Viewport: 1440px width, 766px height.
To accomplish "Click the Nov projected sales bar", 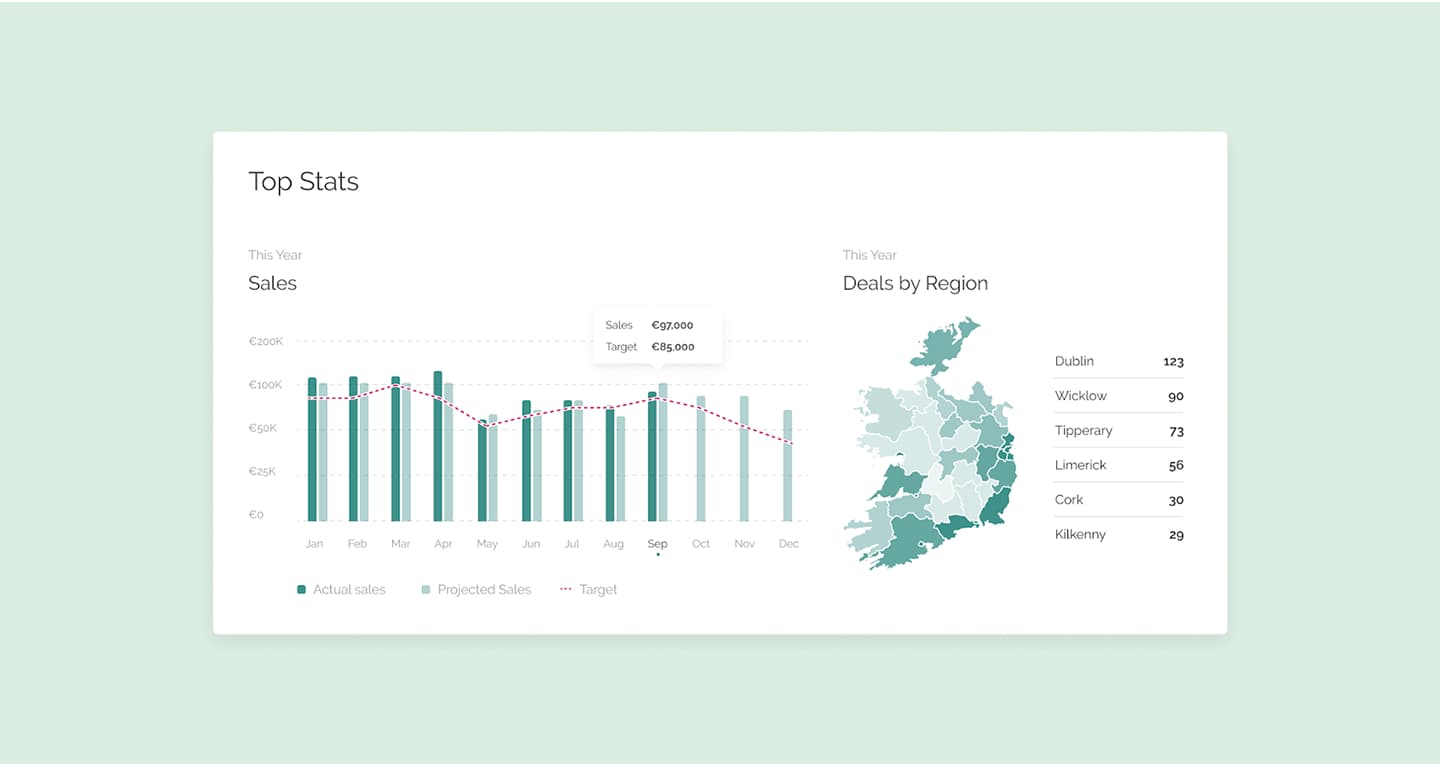I will point(744,459).
